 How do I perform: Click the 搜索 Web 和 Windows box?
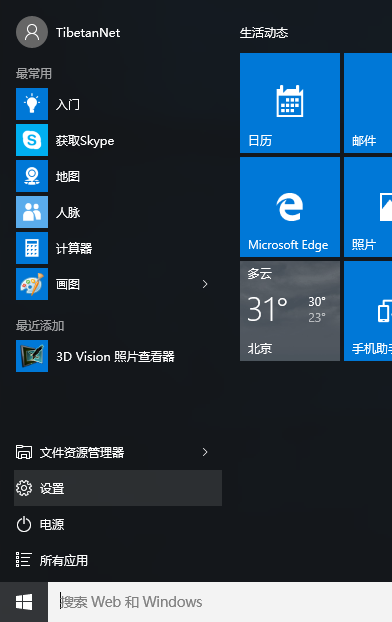pos(220,602)
